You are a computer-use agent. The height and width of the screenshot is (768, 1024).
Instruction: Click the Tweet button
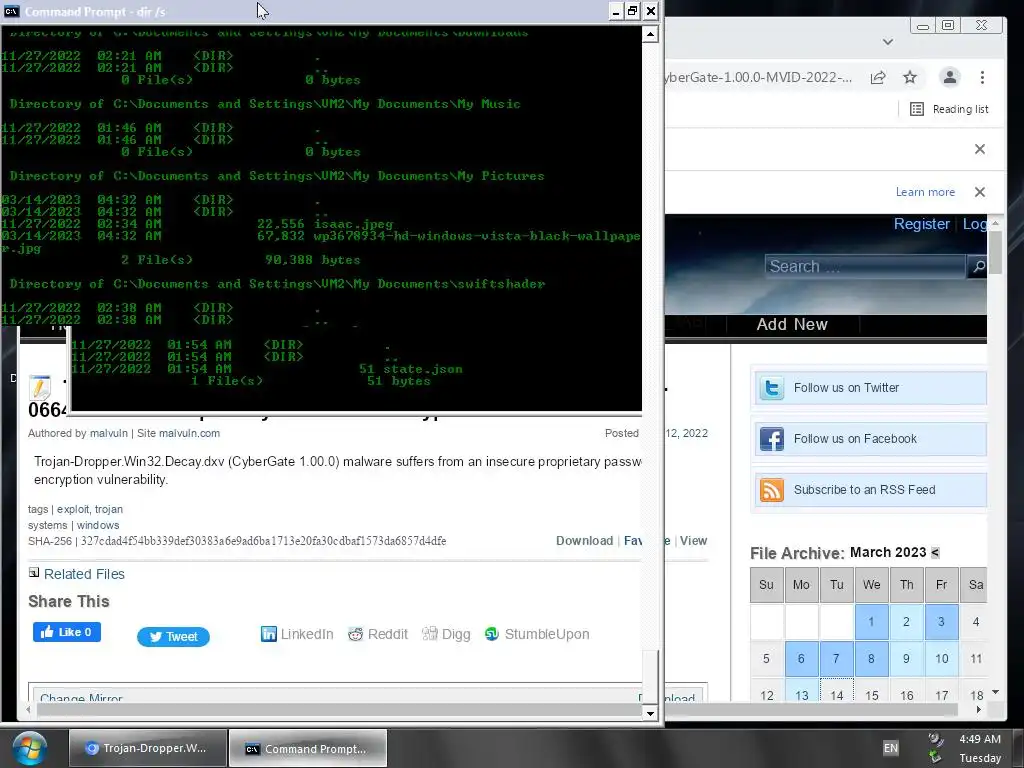[x=173, y=637]
